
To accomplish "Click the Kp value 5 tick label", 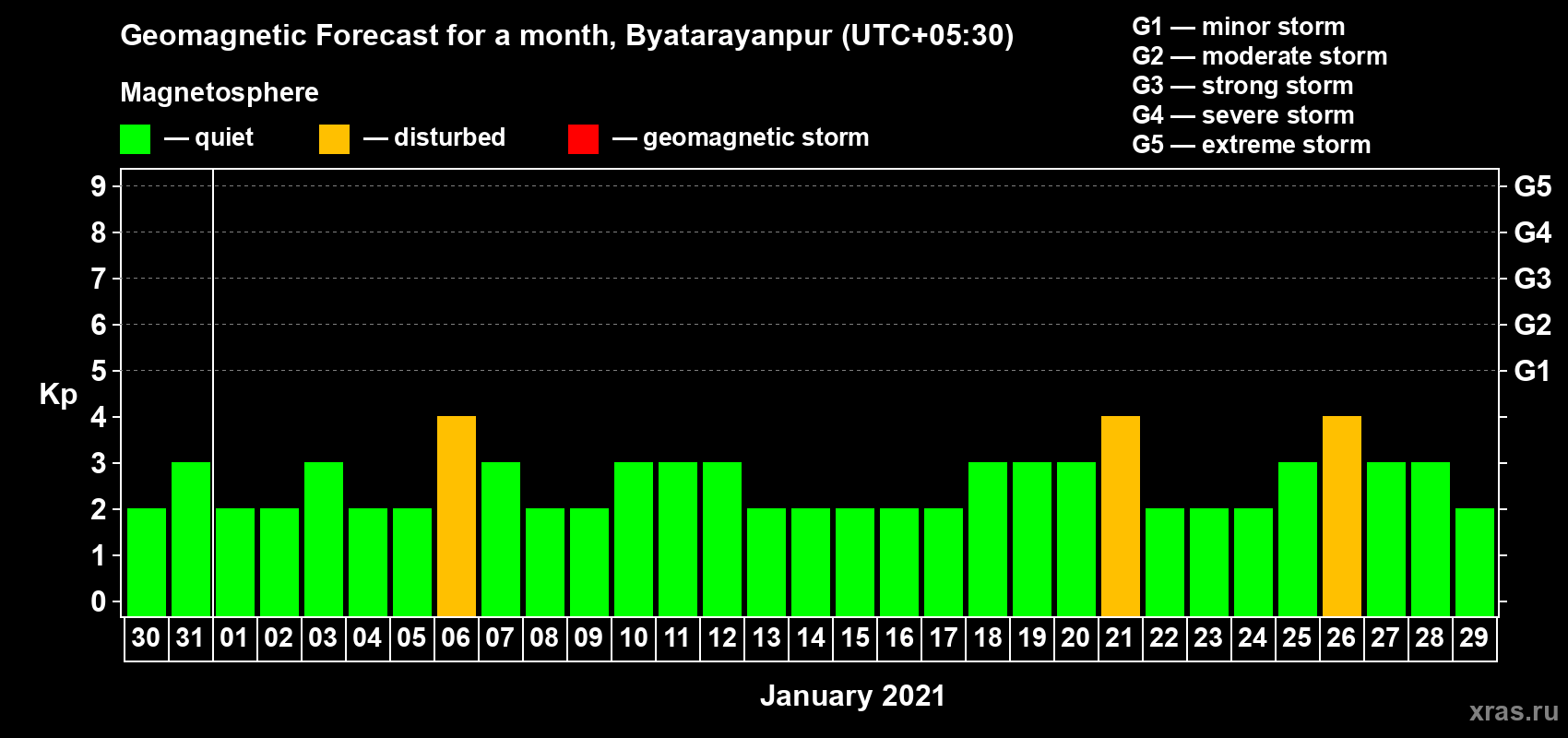I will click(x=99, y=371).
